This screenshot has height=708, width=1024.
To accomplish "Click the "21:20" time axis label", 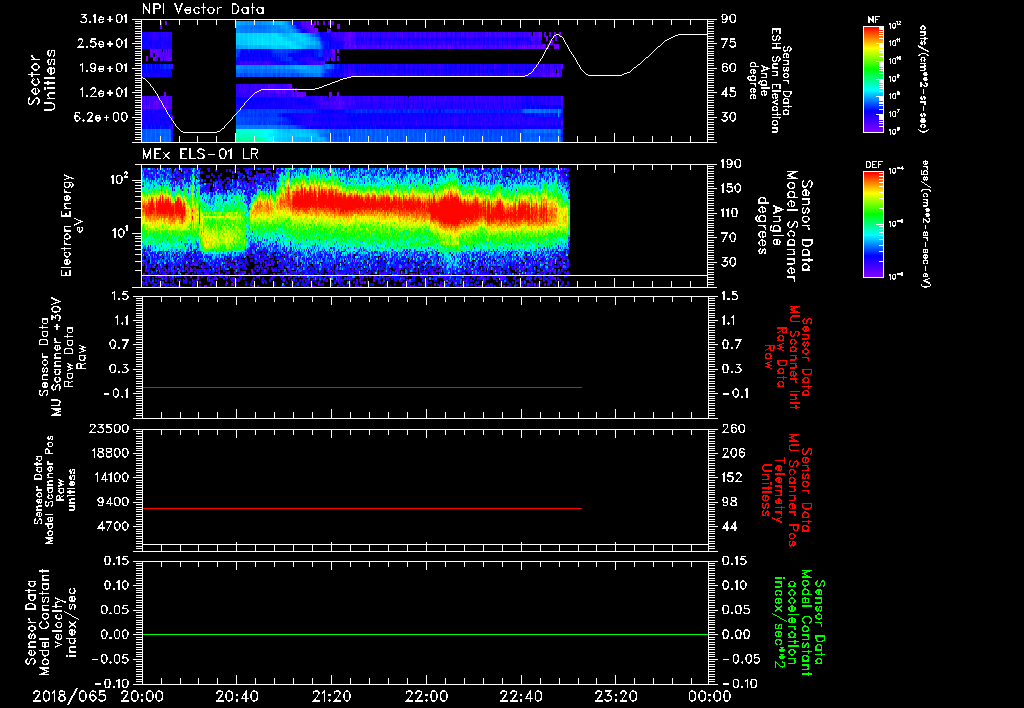I will (x=331, y=696).
